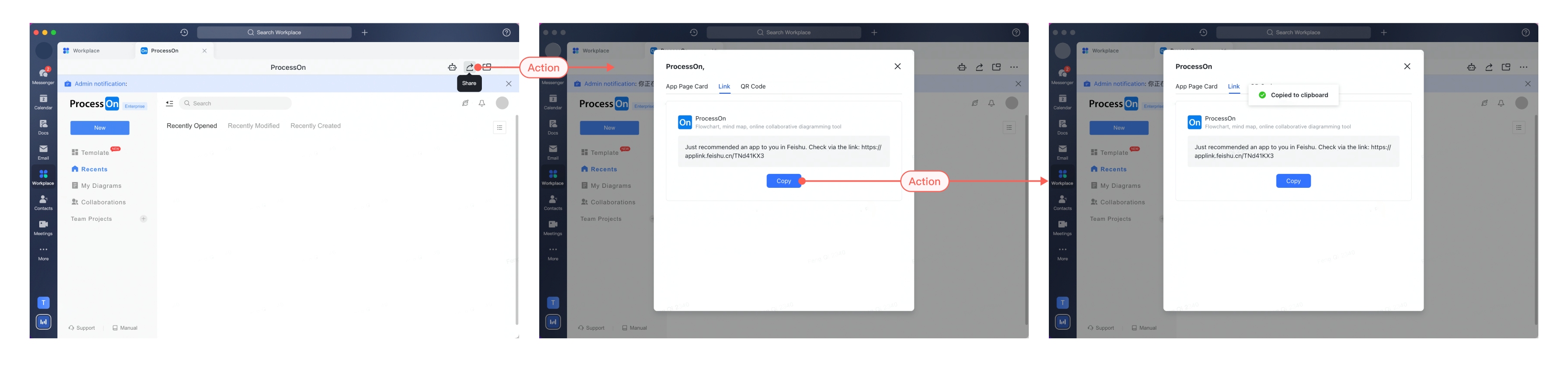Open Messenger in the left screenshot's sidebar
This screenshot has width=1568, height=367.
[x=43, y=76]
